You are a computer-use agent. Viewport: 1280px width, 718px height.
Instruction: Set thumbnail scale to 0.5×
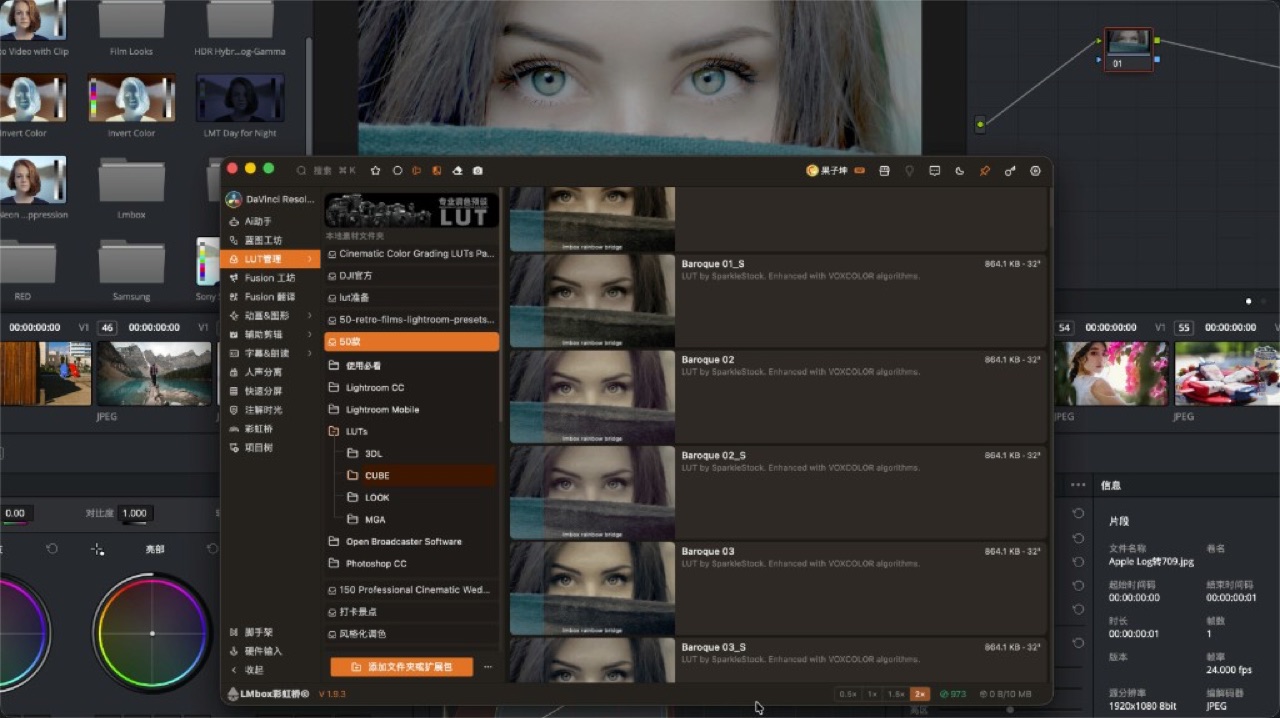(x=848, y=694)
